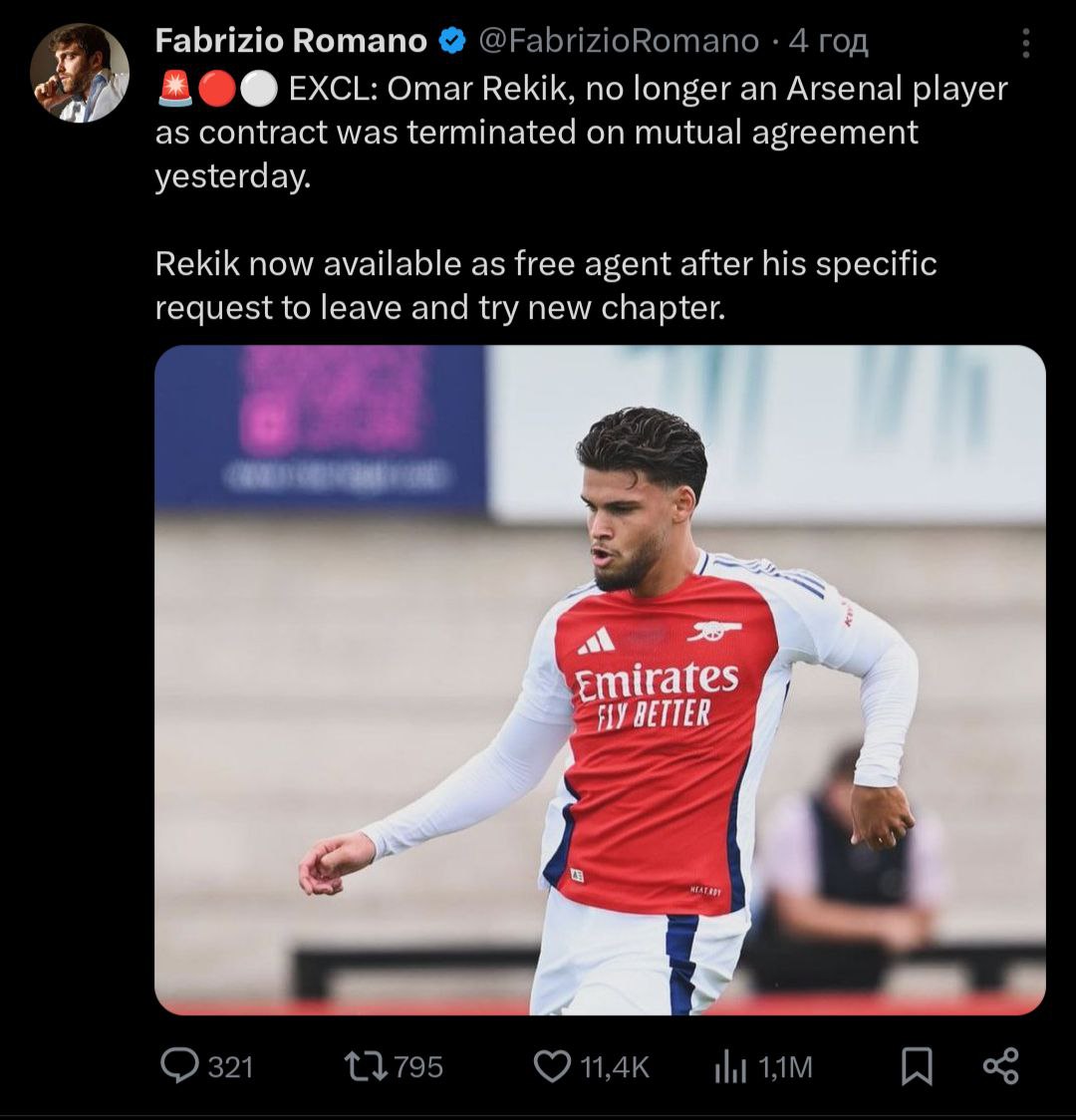Bookmark this post
Screen dimensions: 1076x1120
pyautogui.click(x=916, y=1067)
